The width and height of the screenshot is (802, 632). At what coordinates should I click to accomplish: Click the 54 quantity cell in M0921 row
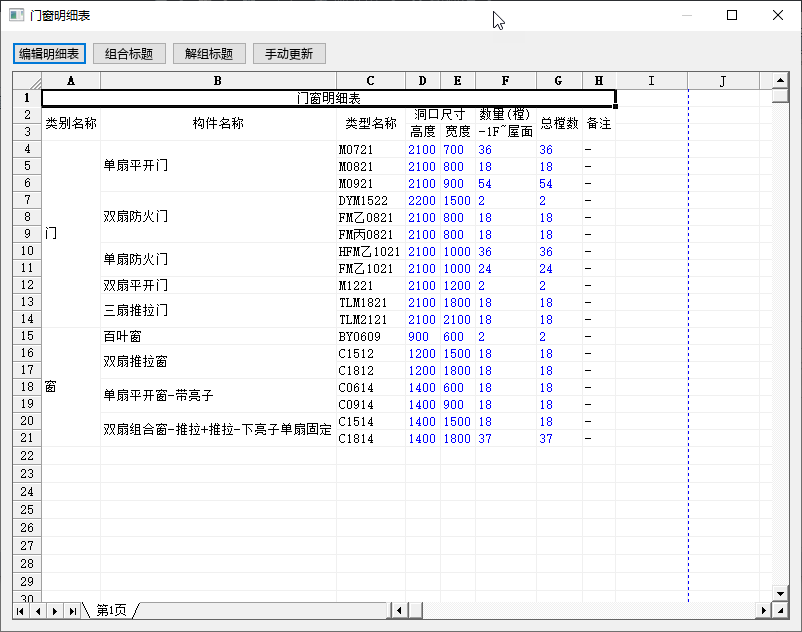(506, 184)
